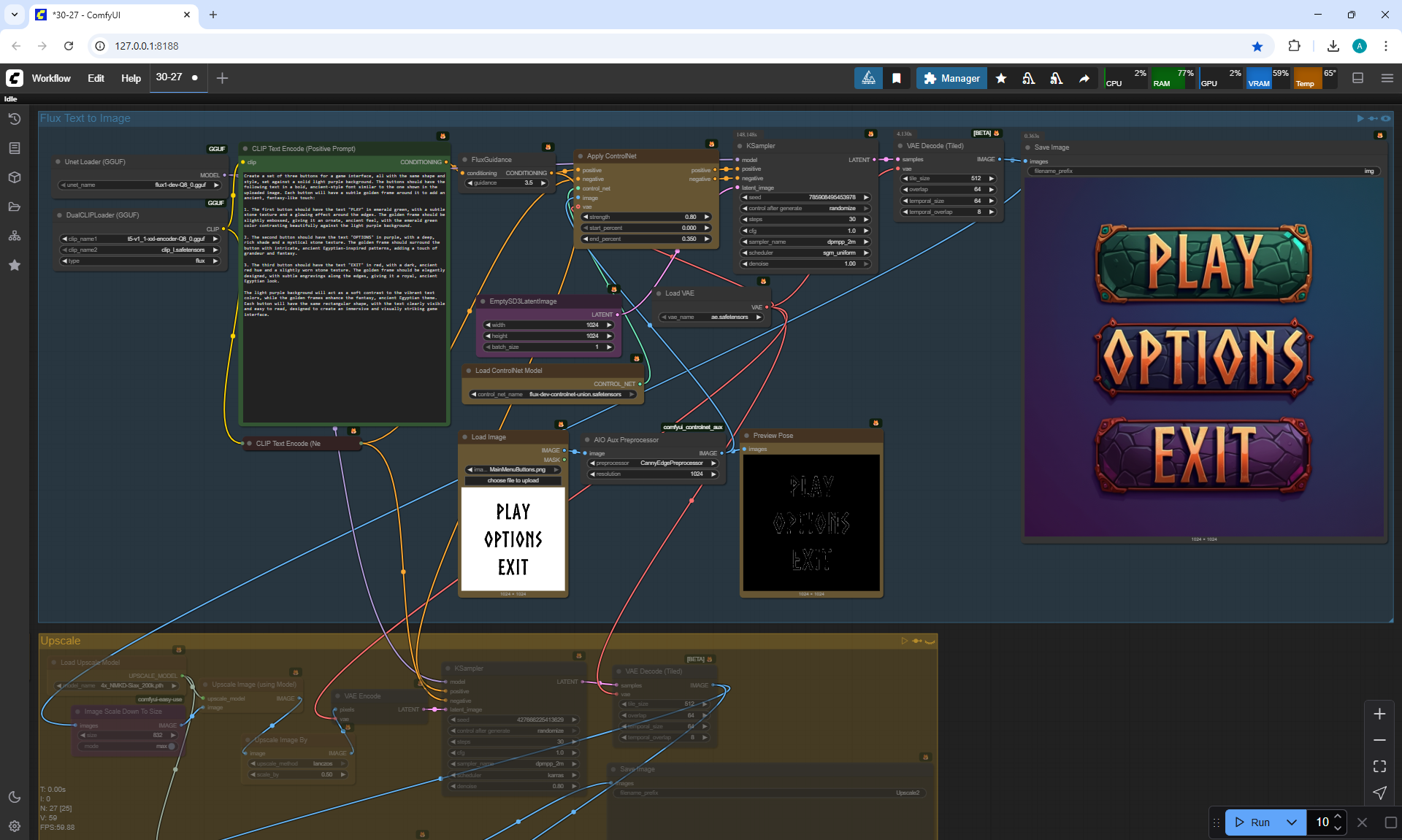Click the strength 0.80 slider in Apply ControlNet

click(x=646, y=217)
